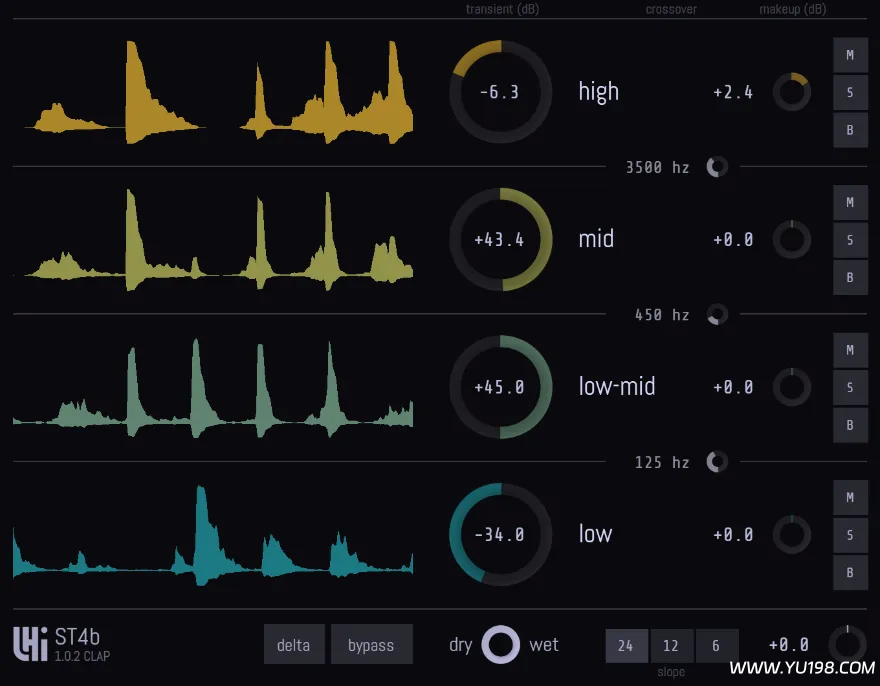Bypass the entire plugin

point(372,644)
